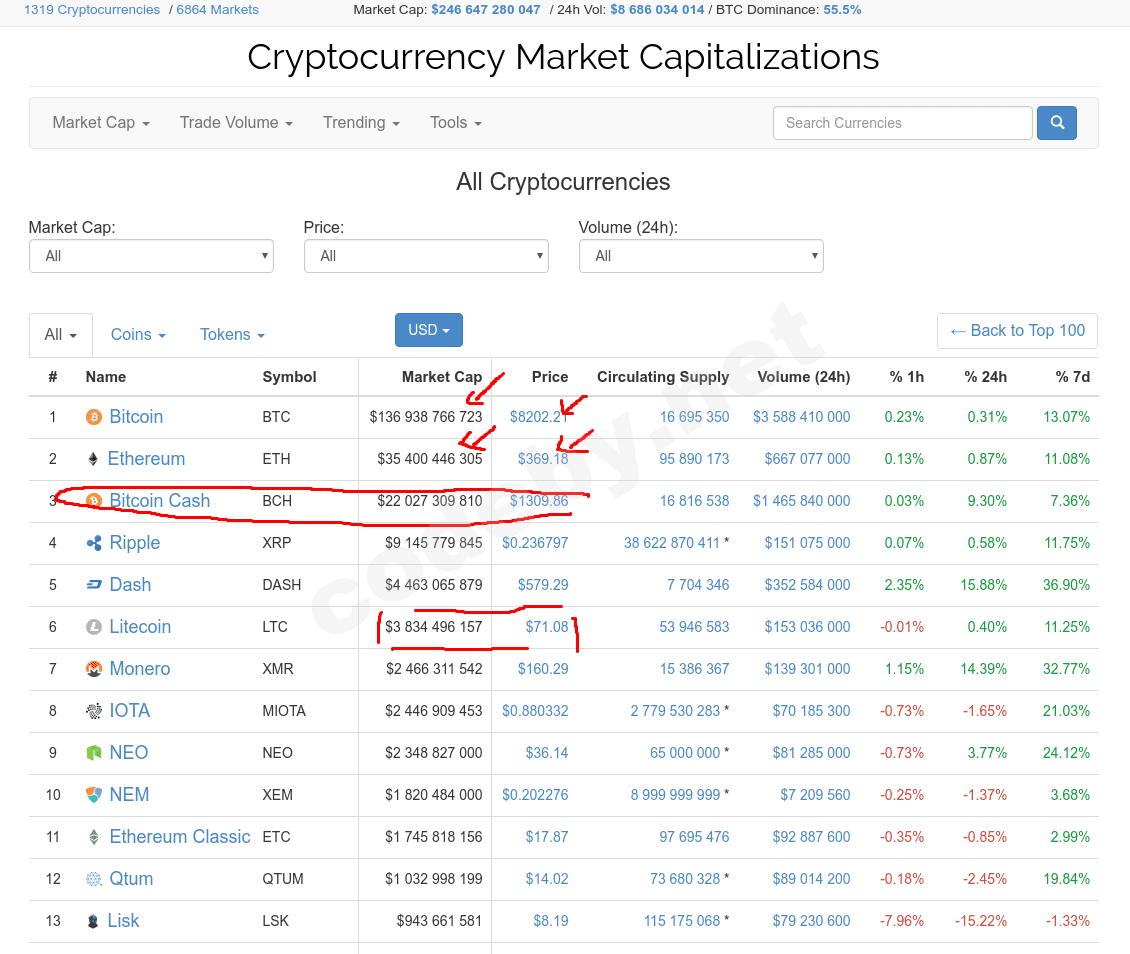Click Ethereum volume $667 077 000
1130x954 pixels.
pos(807,459)
